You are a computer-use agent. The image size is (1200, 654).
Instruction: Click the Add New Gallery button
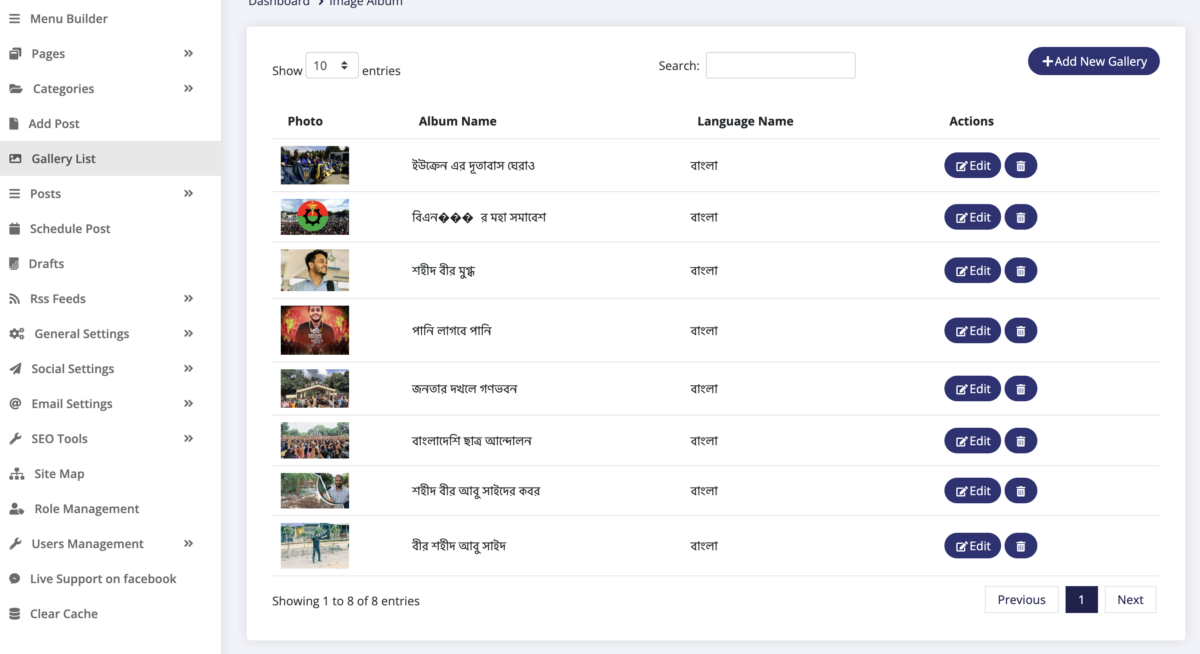(x=1093, y=61)
